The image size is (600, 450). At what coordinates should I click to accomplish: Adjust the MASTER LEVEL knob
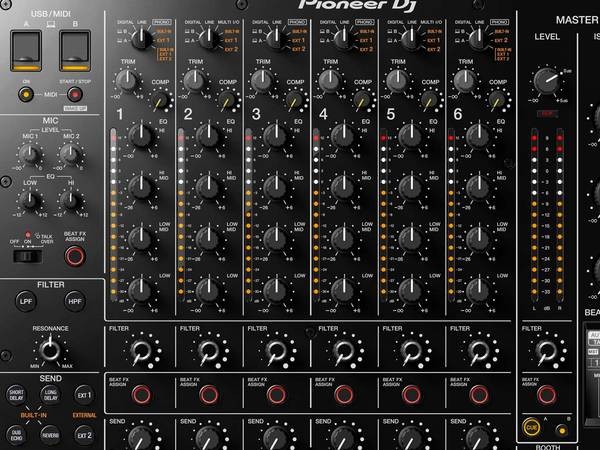(x=546, y=81)
